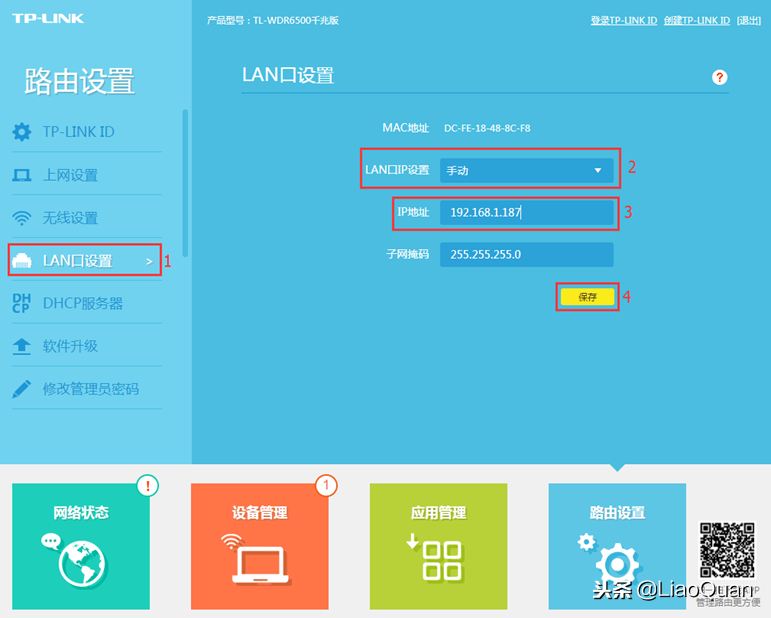The image size is (771, 618).
Task: Click the laptop icon for 上网设置
Action: pyautogui.click(x=22, y=175)
